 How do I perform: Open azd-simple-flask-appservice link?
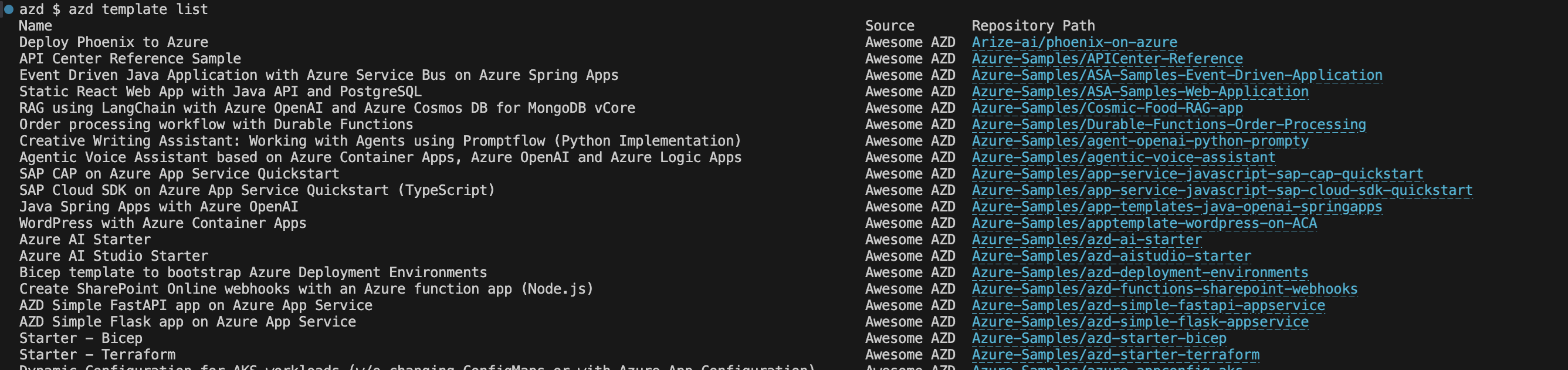(x=1140, y=322)
